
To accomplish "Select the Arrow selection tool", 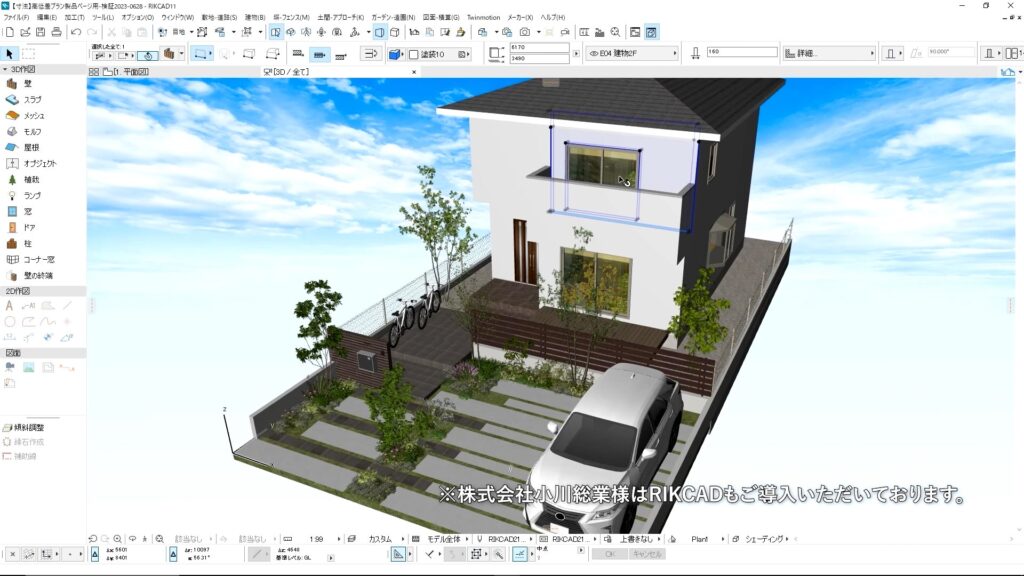I will [x=9, y=54].
